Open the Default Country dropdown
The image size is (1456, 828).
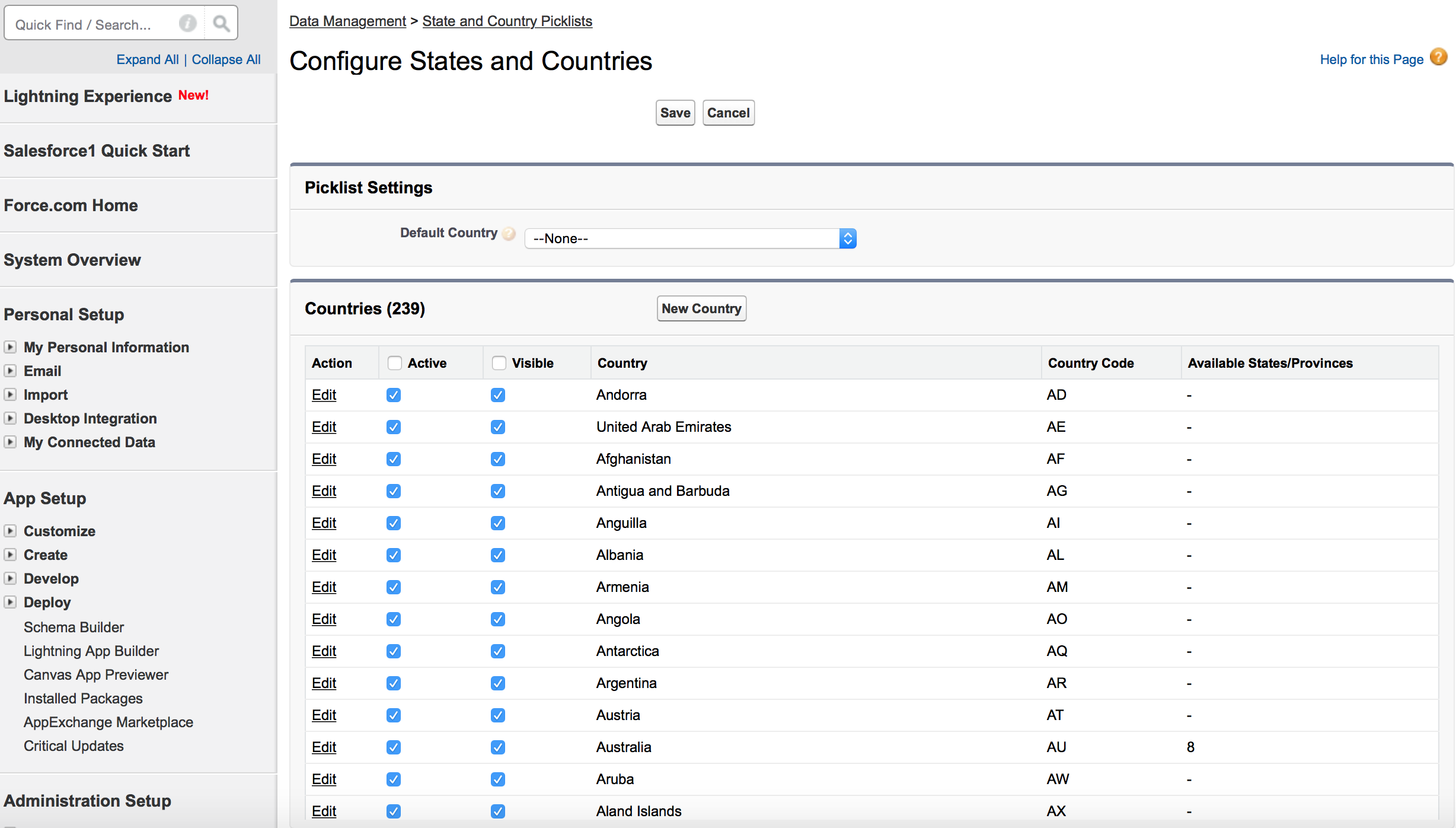(x=690, y=238)
